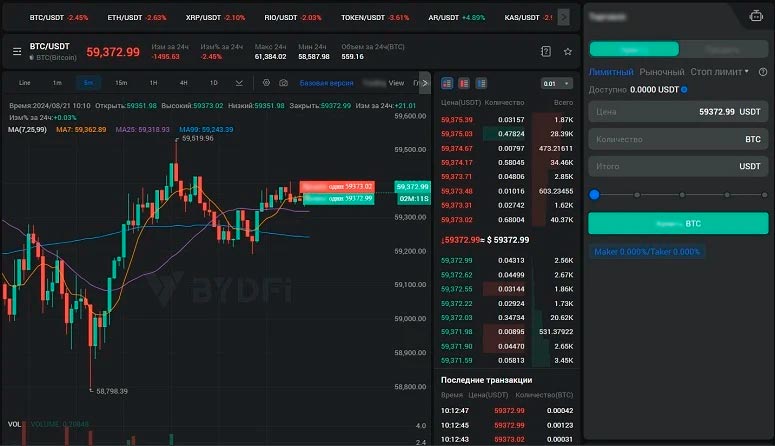775x446 pixels.
Task: Select ETH/USDT in the top ticker
Action: 136,17
